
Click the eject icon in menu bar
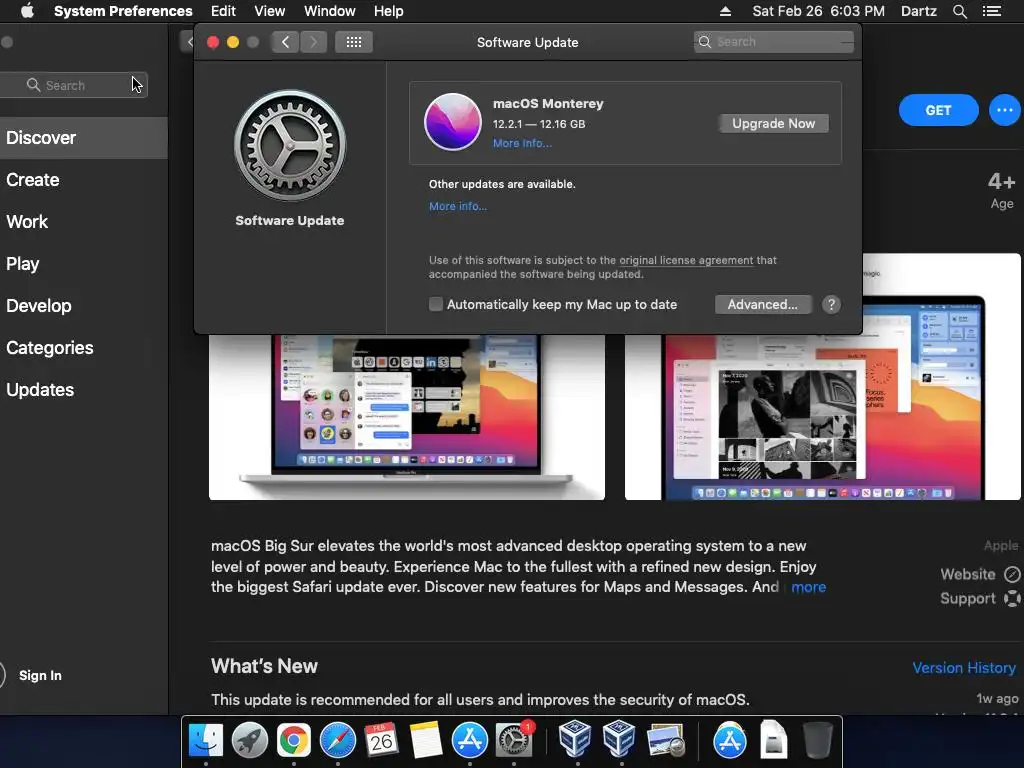[x=725, y=11]
